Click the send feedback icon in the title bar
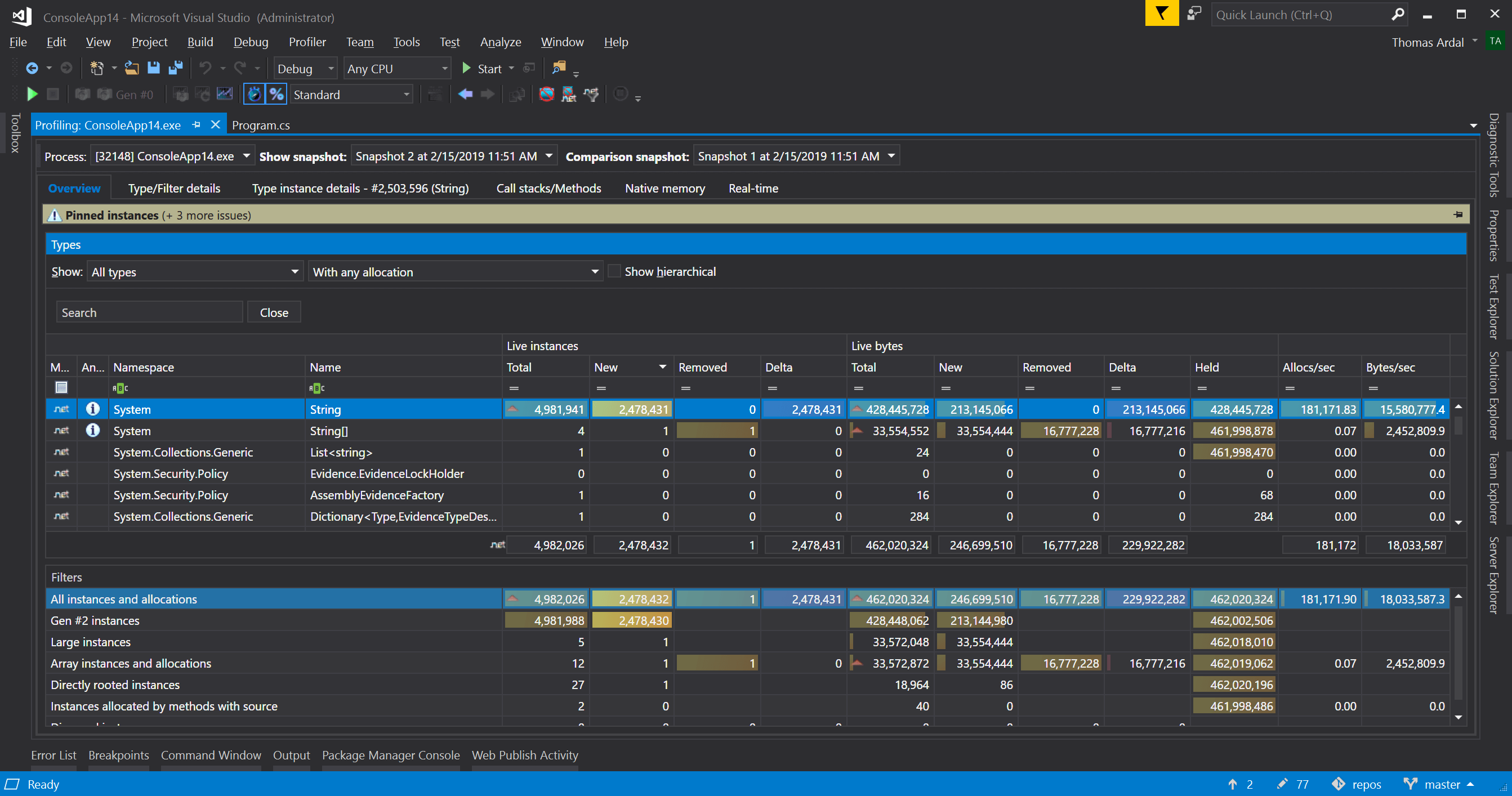Screen dimensions: 1512x796 coord(1194,14)
